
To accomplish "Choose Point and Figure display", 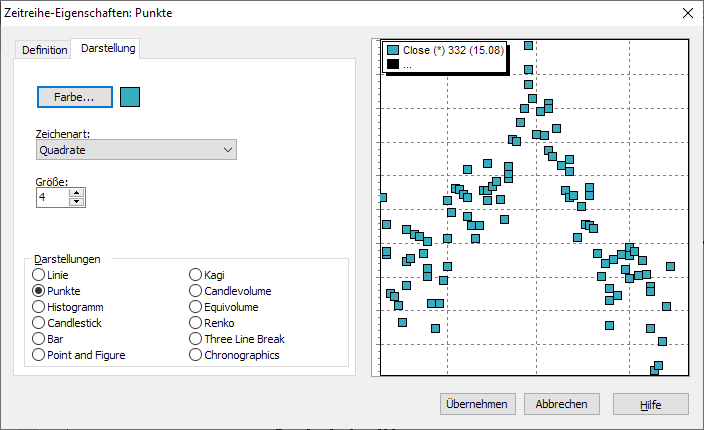I will (39, 355).
